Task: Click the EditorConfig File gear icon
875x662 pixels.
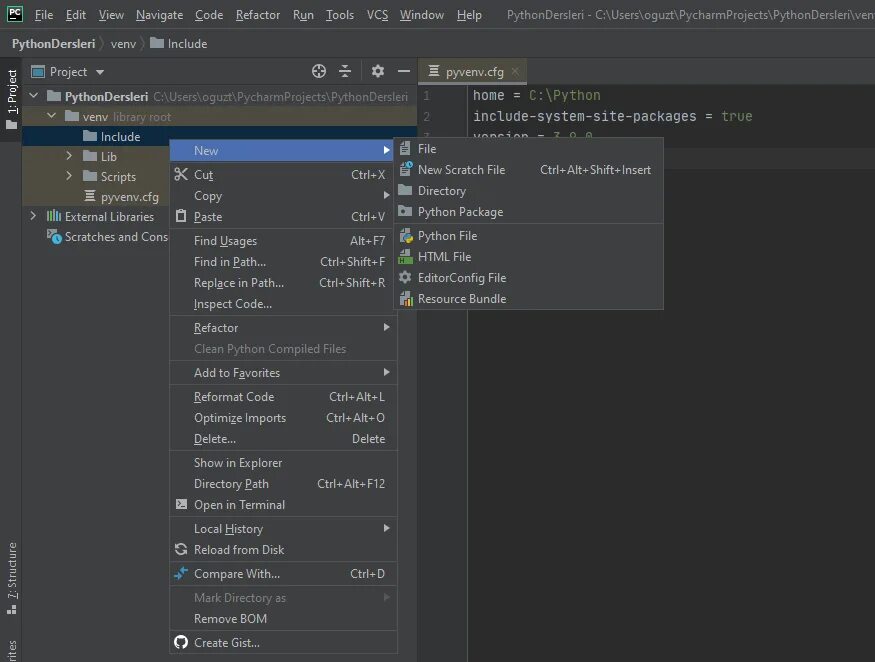Action: (x=405, y=277)
